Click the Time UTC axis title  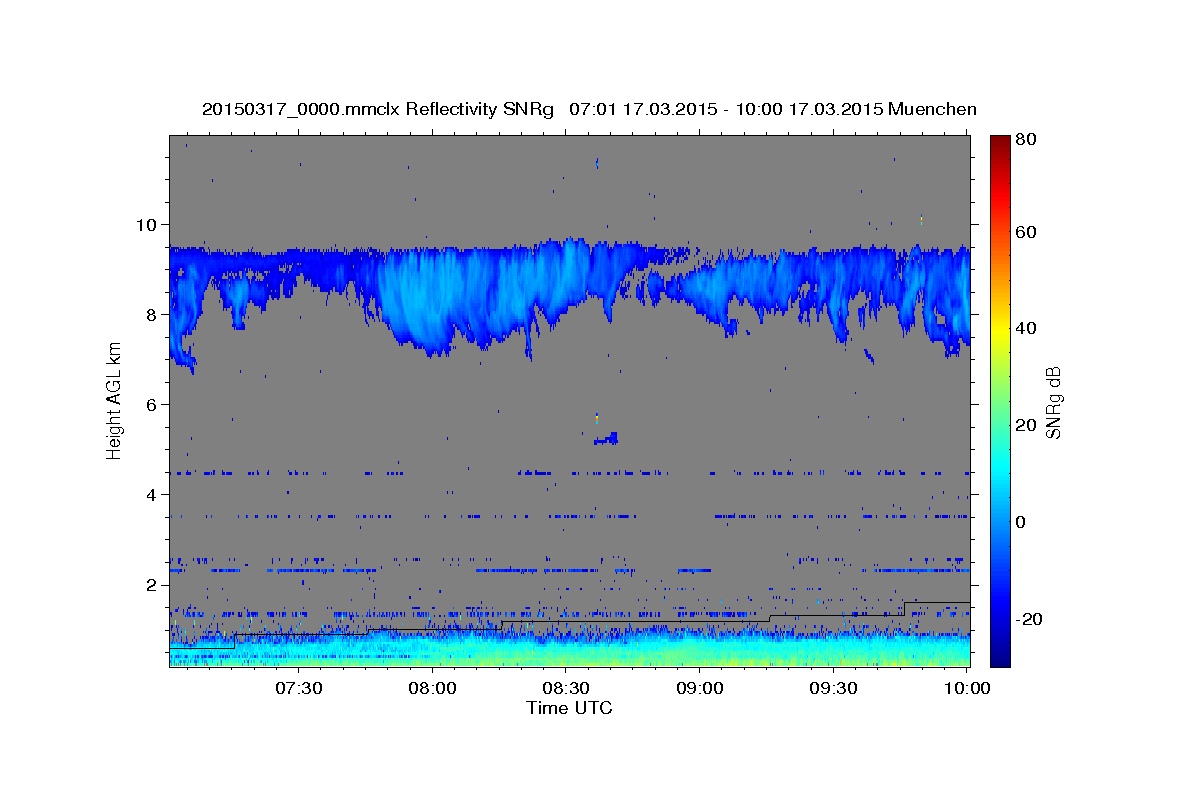569,708
